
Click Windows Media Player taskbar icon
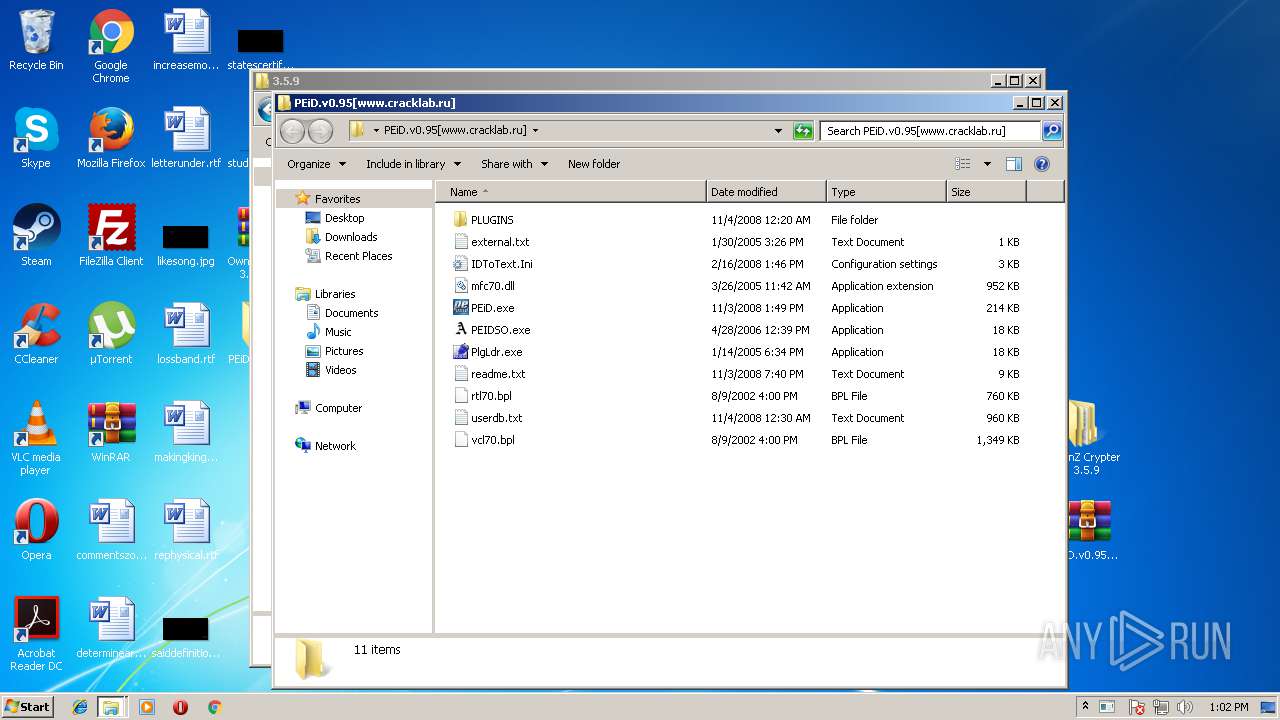(147, 707)
